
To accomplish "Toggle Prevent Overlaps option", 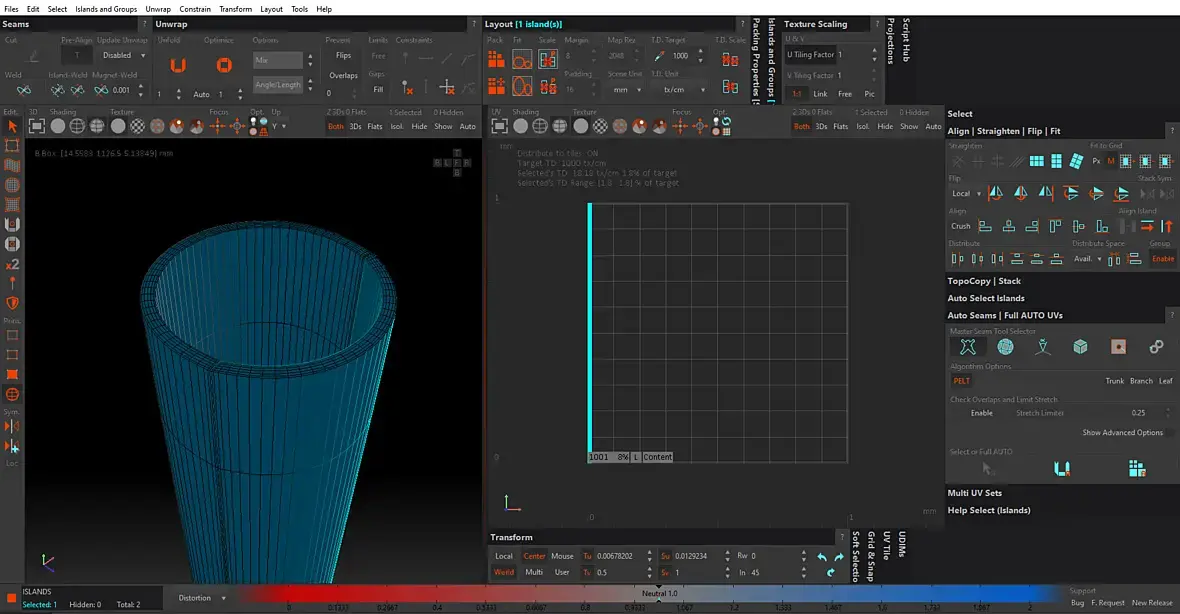I will pyautogui.click(x=343, y=75).
